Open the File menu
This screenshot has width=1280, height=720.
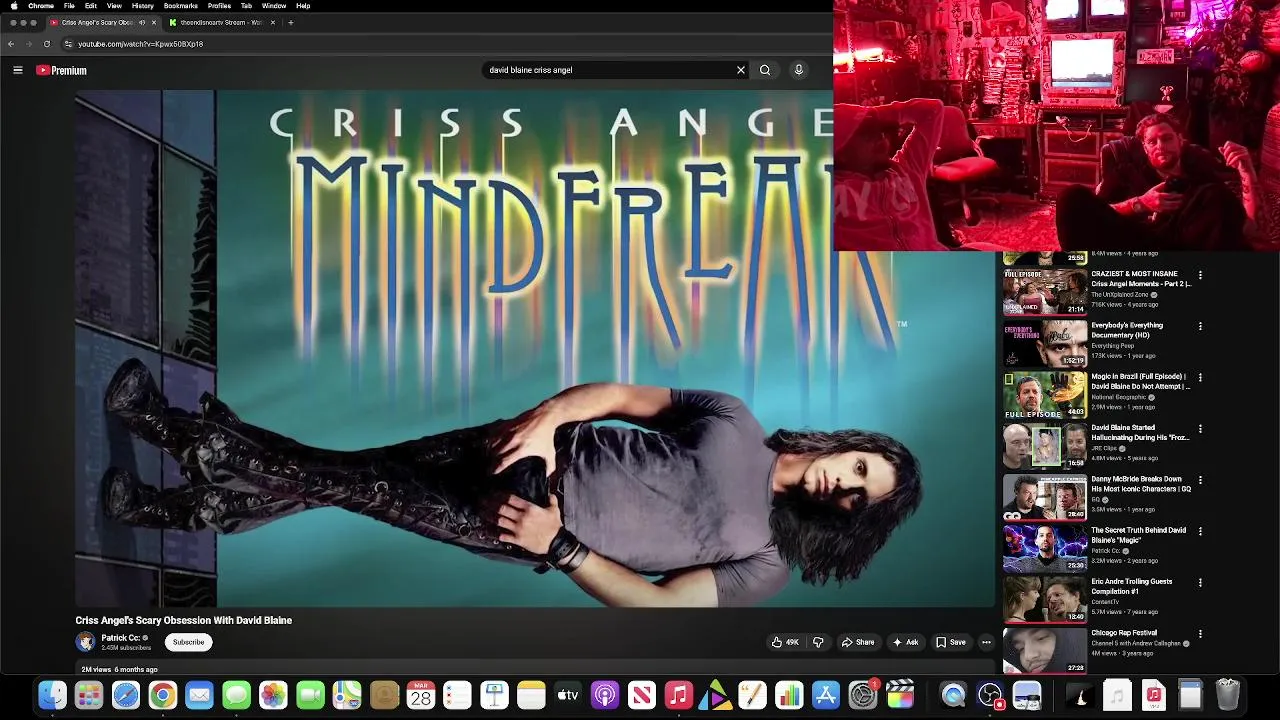[x=69, y=6]
